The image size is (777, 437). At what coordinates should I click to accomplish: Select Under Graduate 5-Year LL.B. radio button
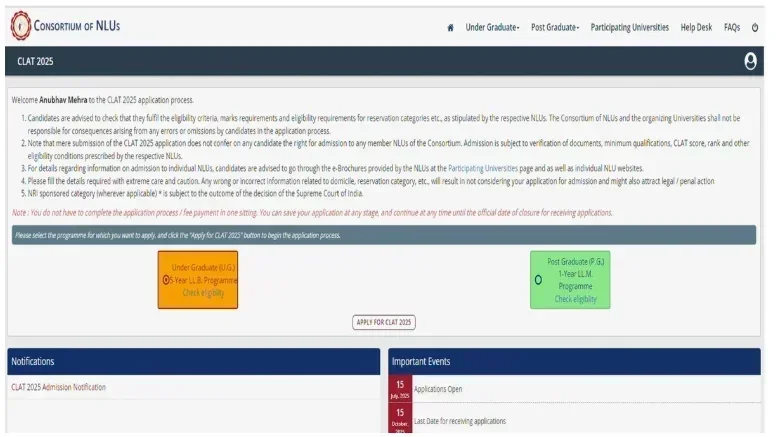[166, 280]
